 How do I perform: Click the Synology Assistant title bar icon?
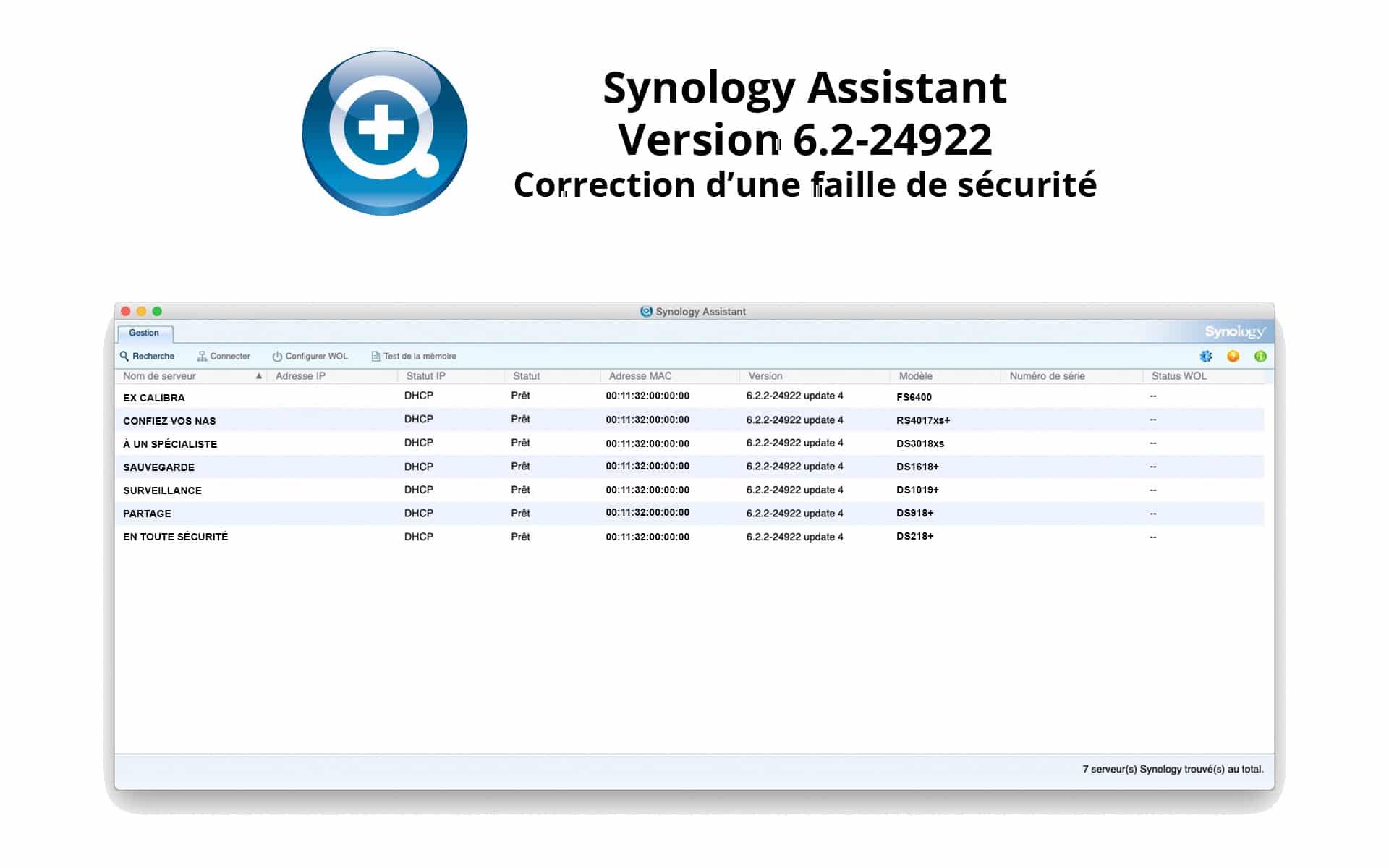[646, 311]
